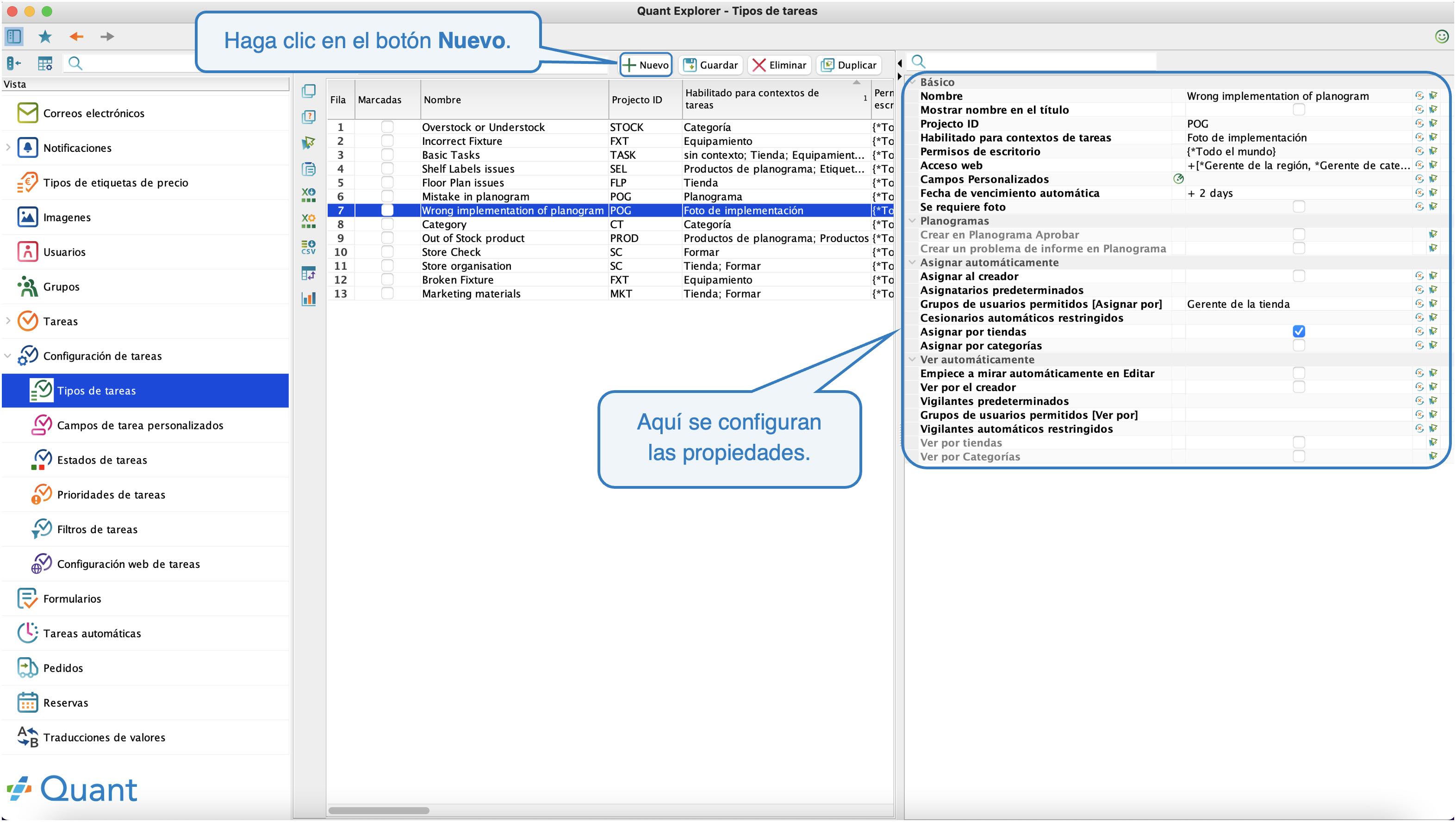Click the pointer icon in the Se requiere foto row
The height and width of the screenshot is (822, 1456).
point(1433,207)
